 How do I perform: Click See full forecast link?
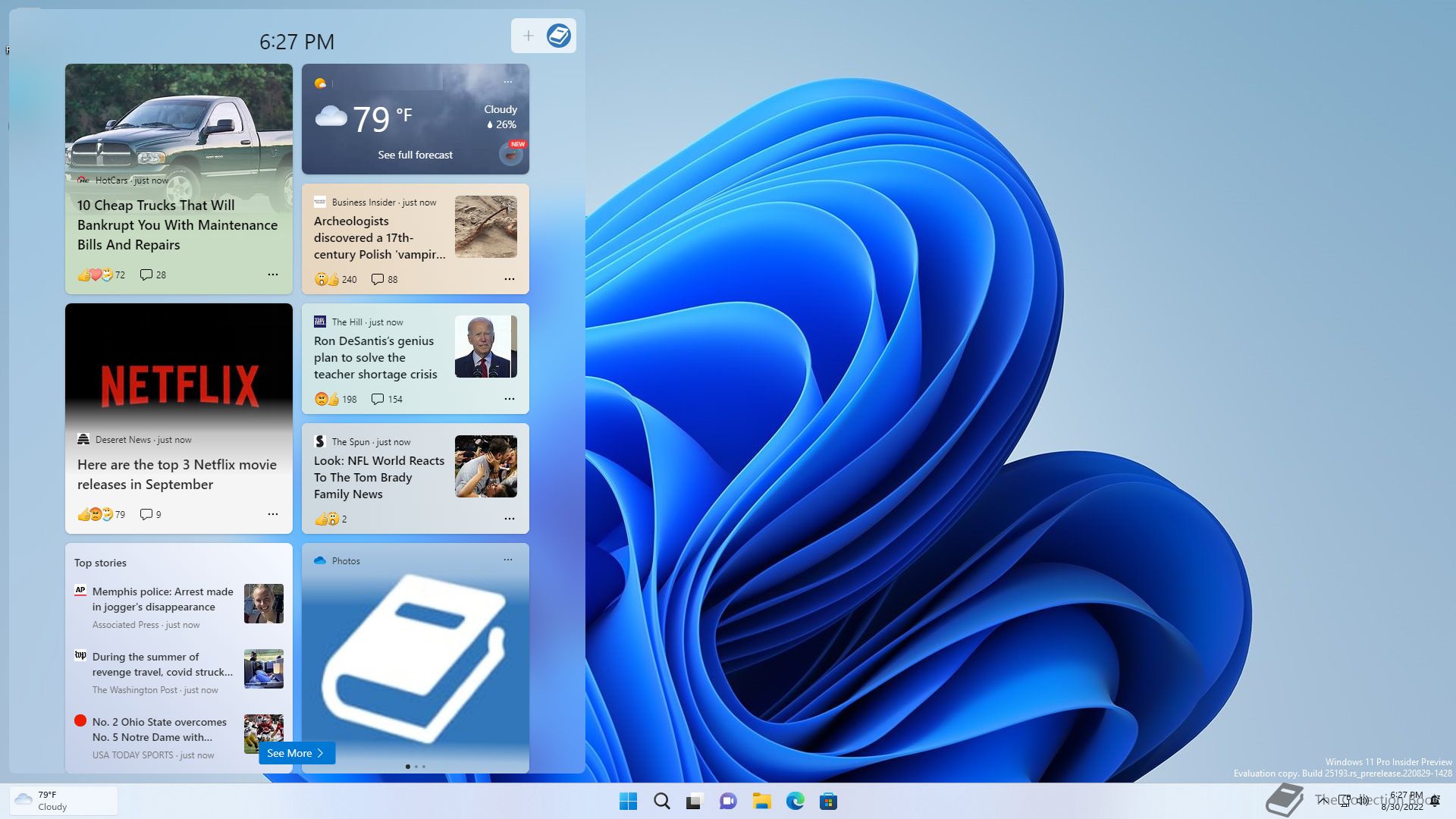(x=415, y=155)
